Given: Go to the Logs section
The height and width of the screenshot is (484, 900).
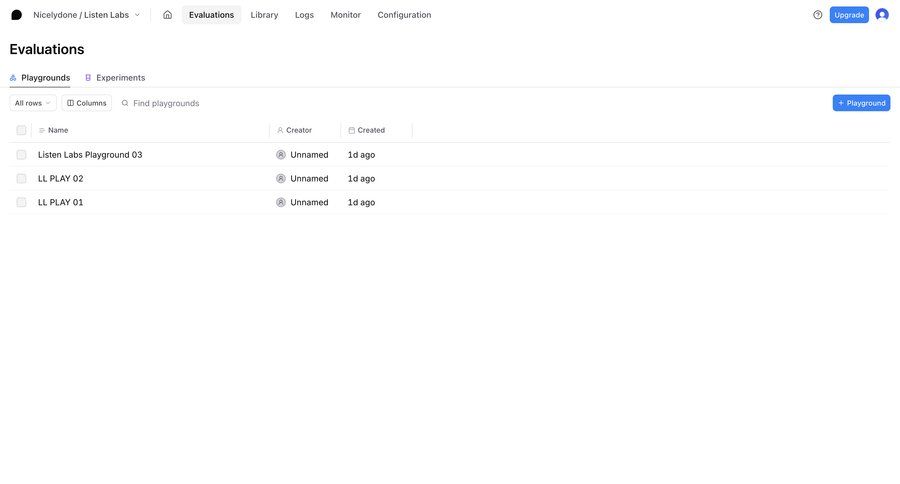Looking at the screenshot, I should point(304,15).
